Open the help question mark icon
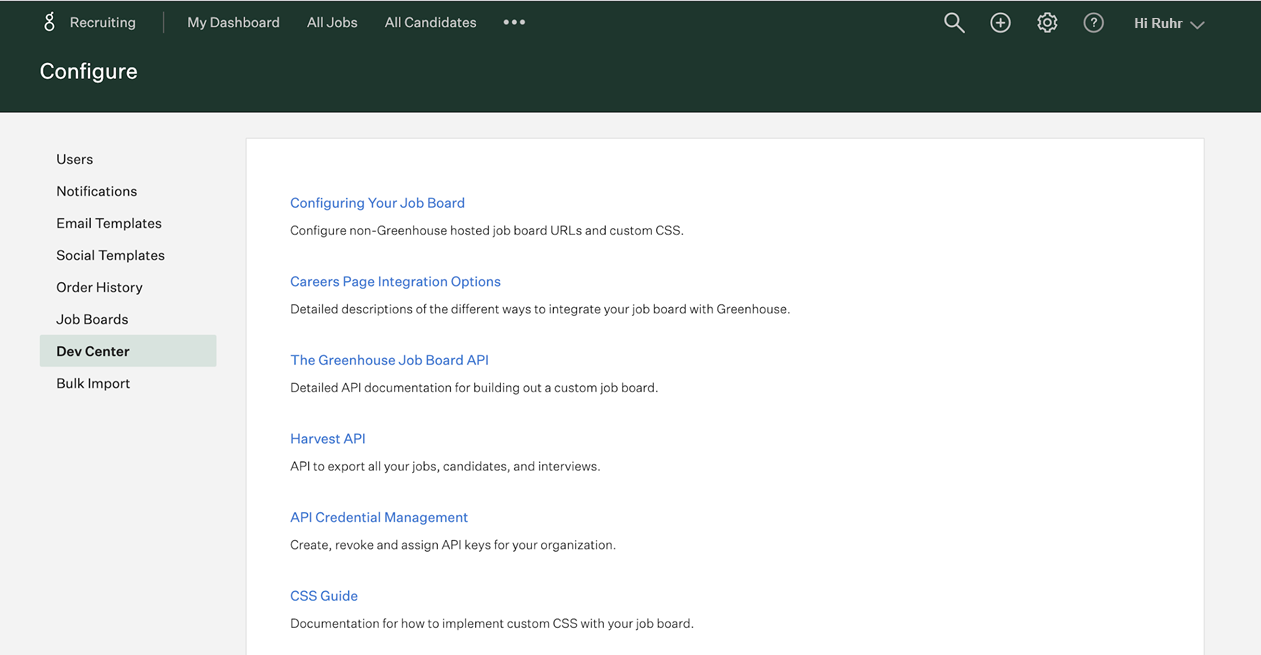Image resolution: width=1261 pixels, height=655 pixels. (1094, 23)
